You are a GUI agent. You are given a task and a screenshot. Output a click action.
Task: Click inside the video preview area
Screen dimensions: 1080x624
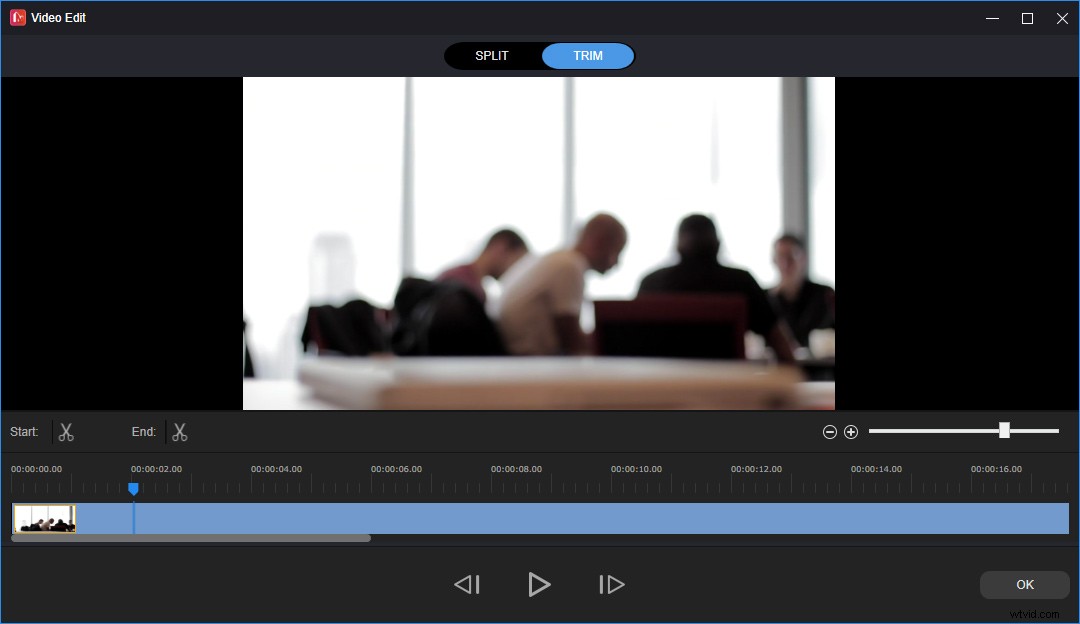pos(539,243)
